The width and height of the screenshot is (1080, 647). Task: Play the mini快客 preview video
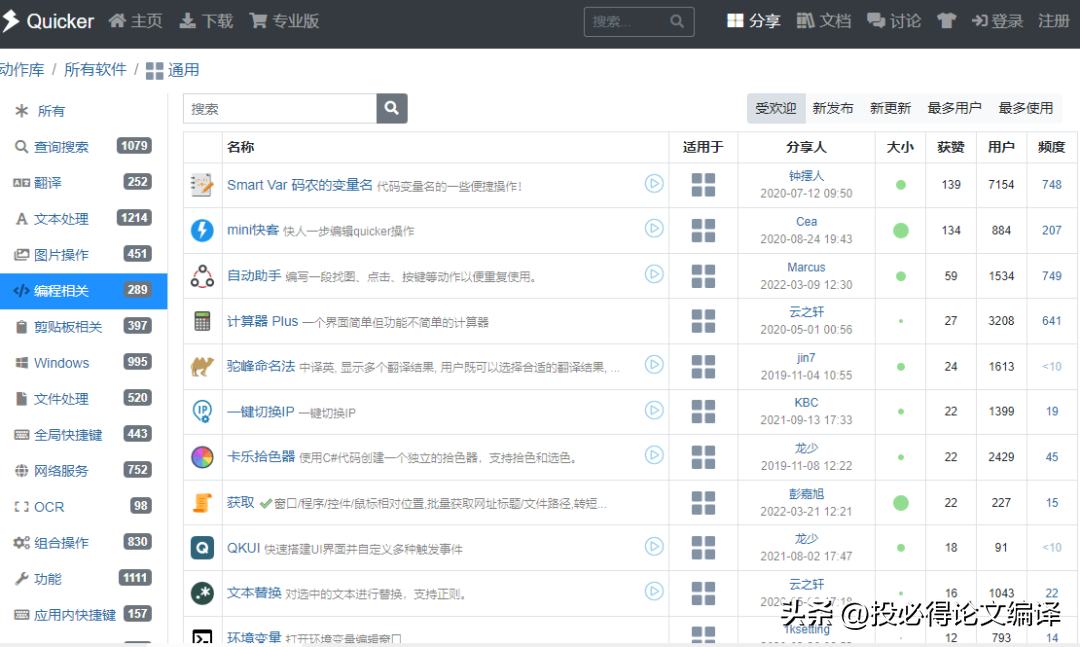pos(654,228)
